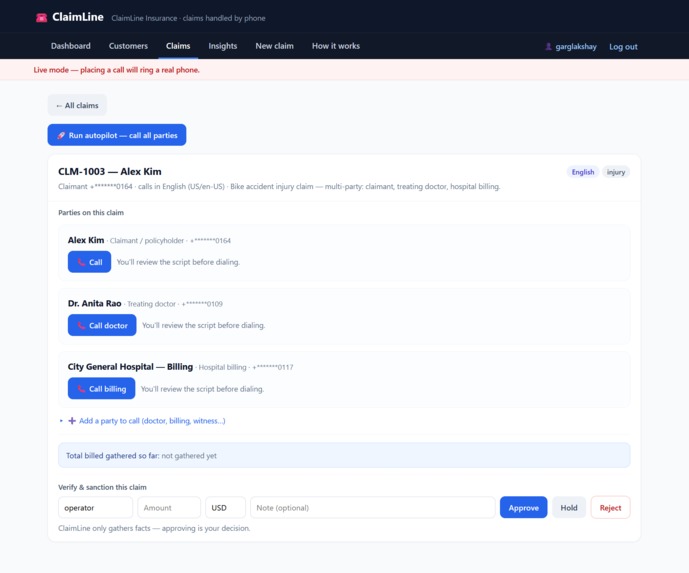Image resolution: width=689 pixels, height=573 pixels.
Task: Run autopilot to call all parties
Action: tap(117, 135)
